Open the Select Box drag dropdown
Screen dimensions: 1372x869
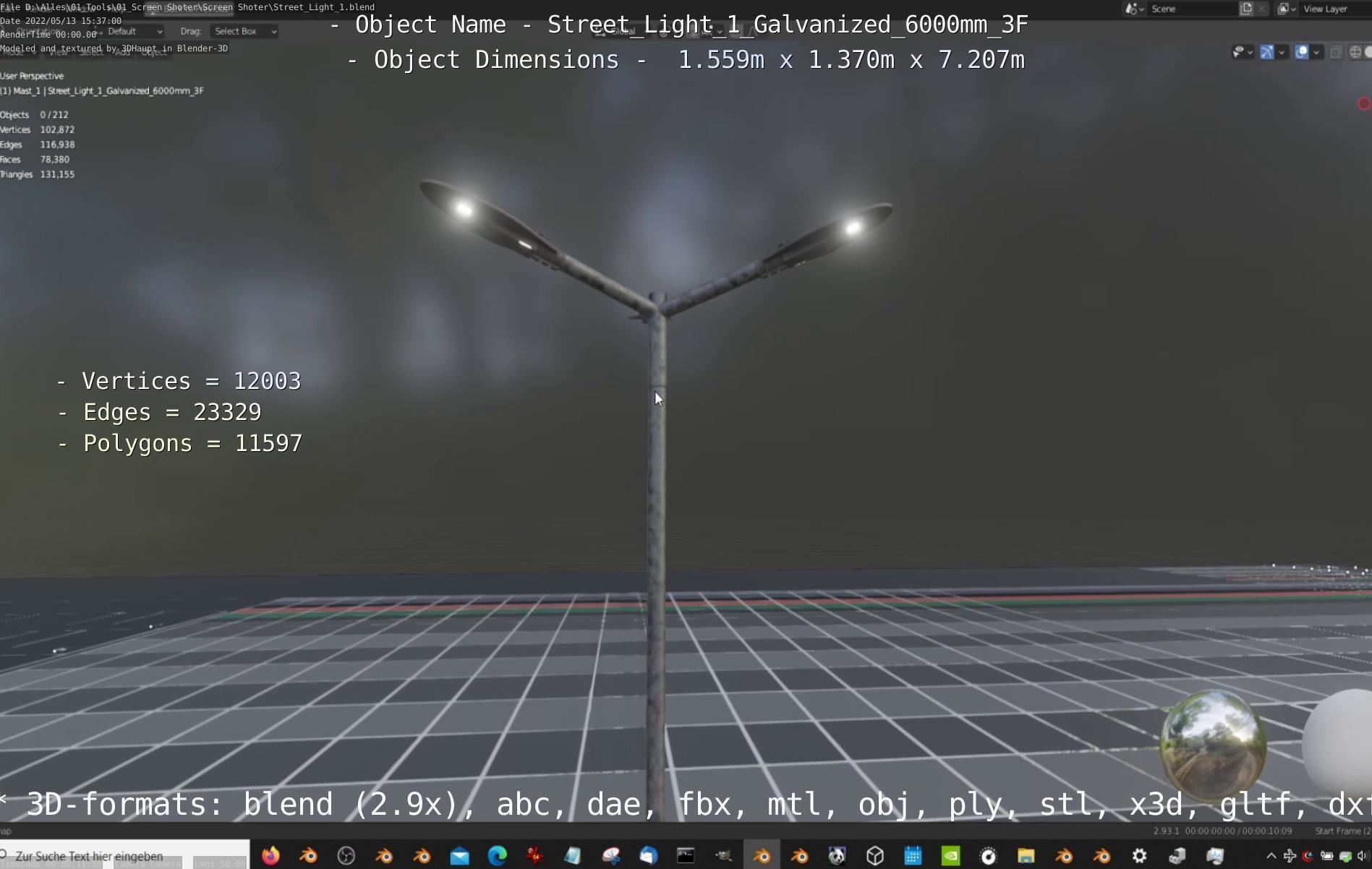point(244,31)
